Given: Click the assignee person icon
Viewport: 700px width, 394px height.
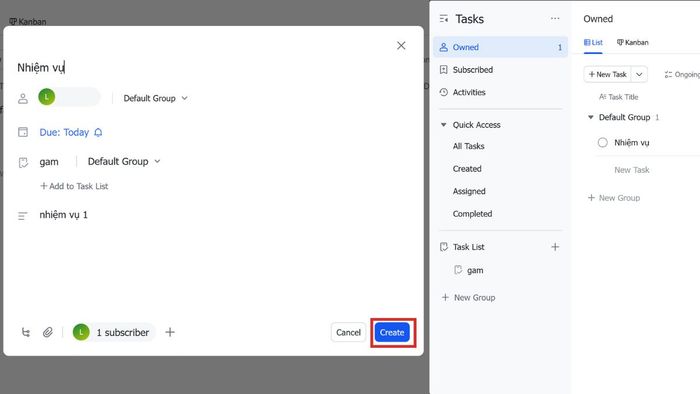Looking at the screenshot, I should click(23, 98).
